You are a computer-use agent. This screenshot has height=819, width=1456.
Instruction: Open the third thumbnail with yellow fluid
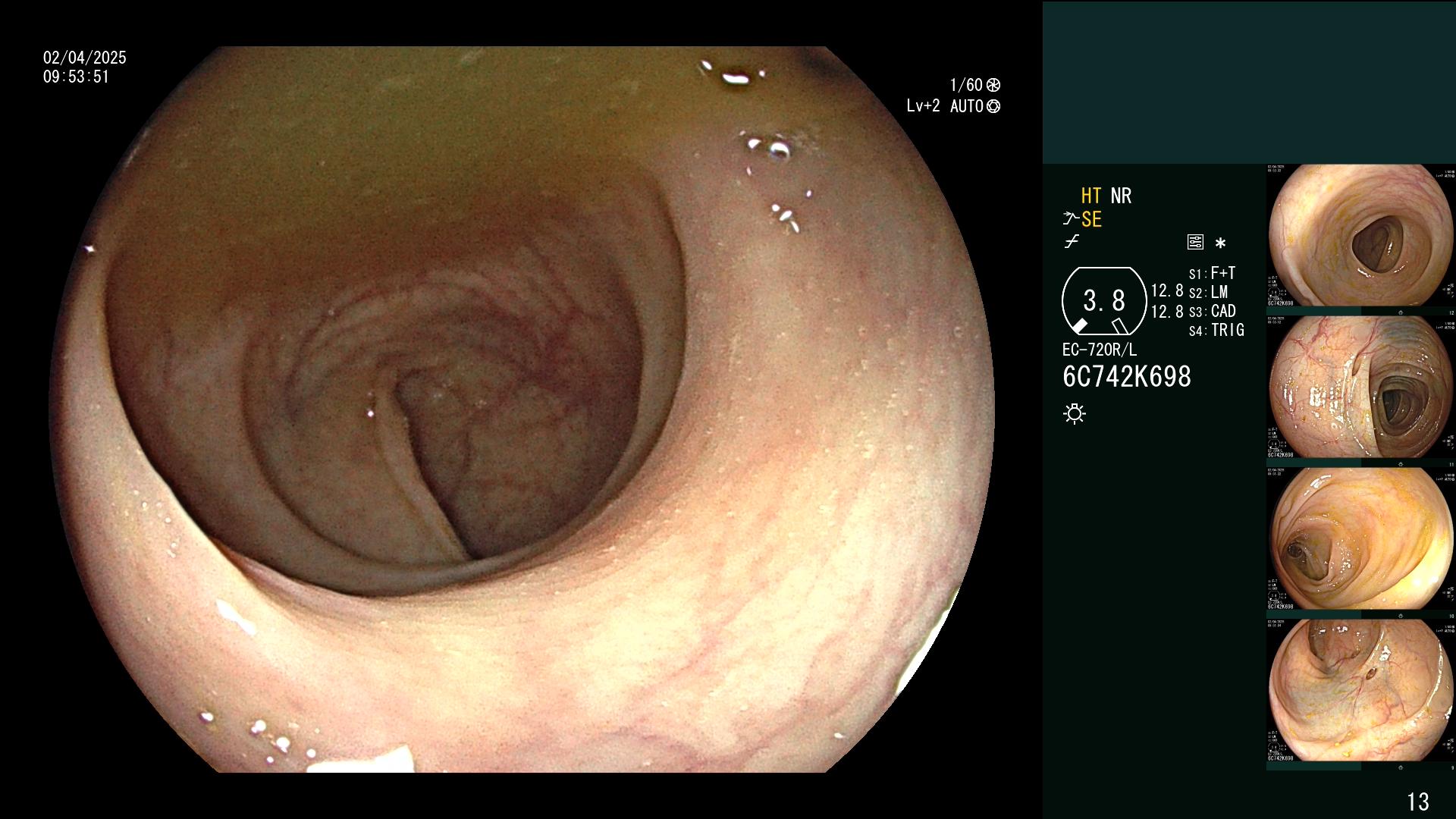pos(1360,539)
